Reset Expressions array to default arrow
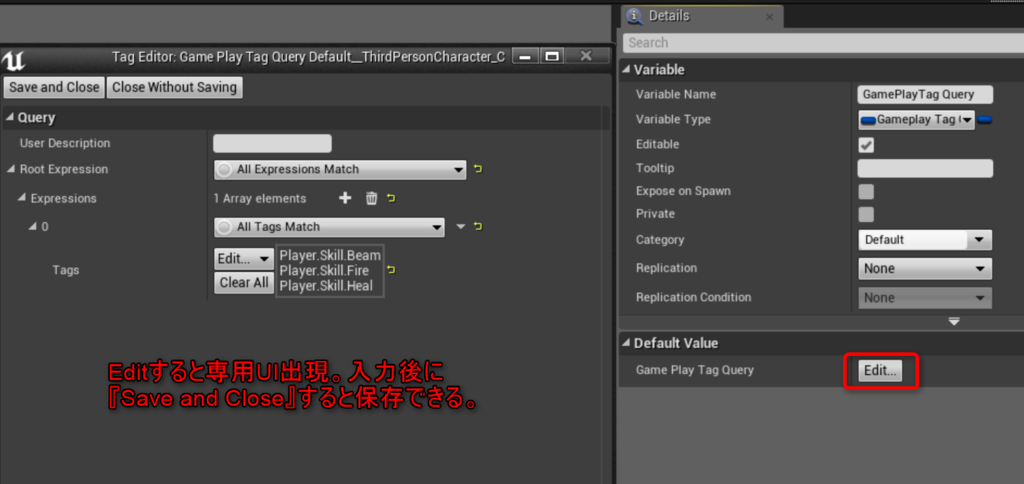The width and height of the screenshot is (1024, 484). click(391, 198)
